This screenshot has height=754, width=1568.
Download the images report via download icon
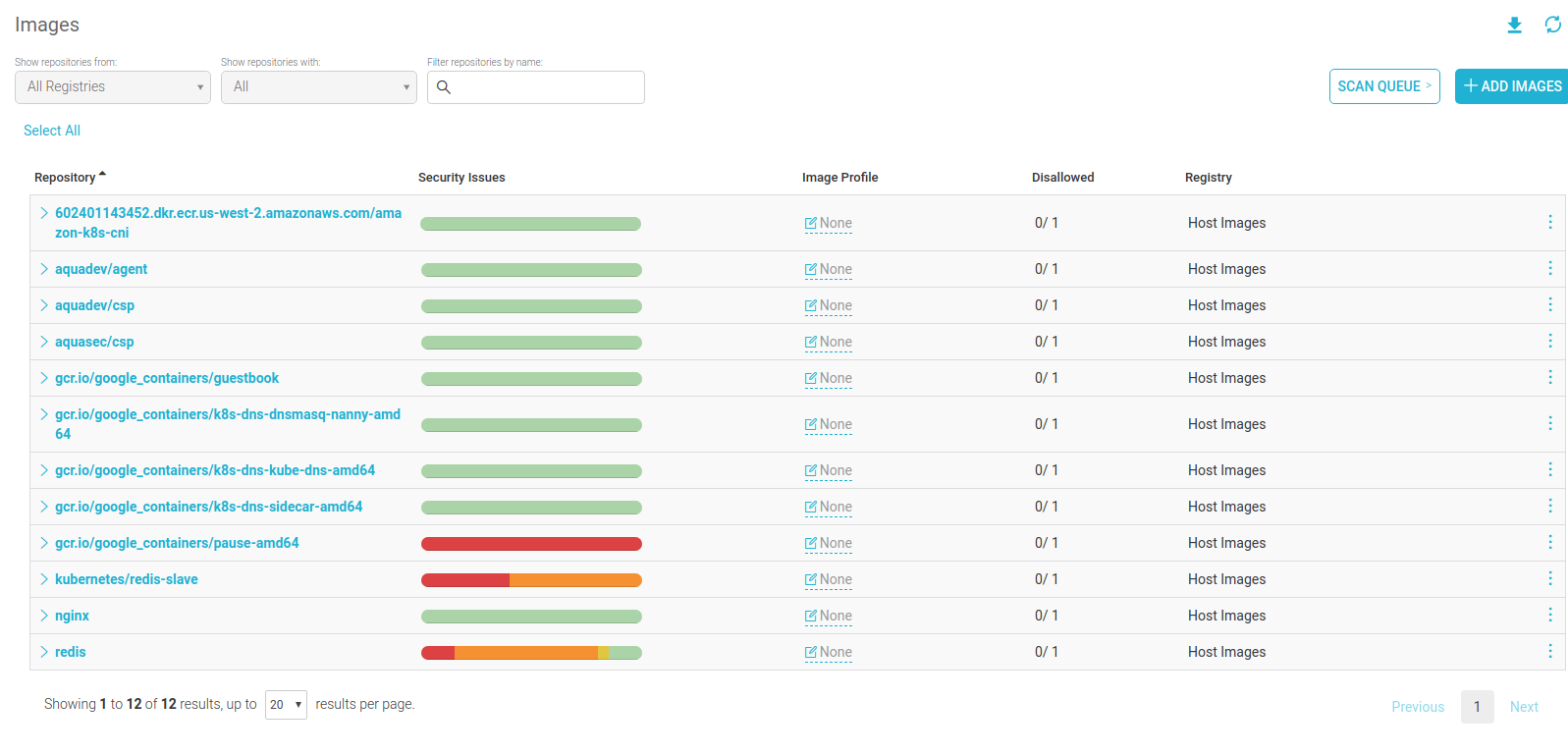pos(1514,25)
